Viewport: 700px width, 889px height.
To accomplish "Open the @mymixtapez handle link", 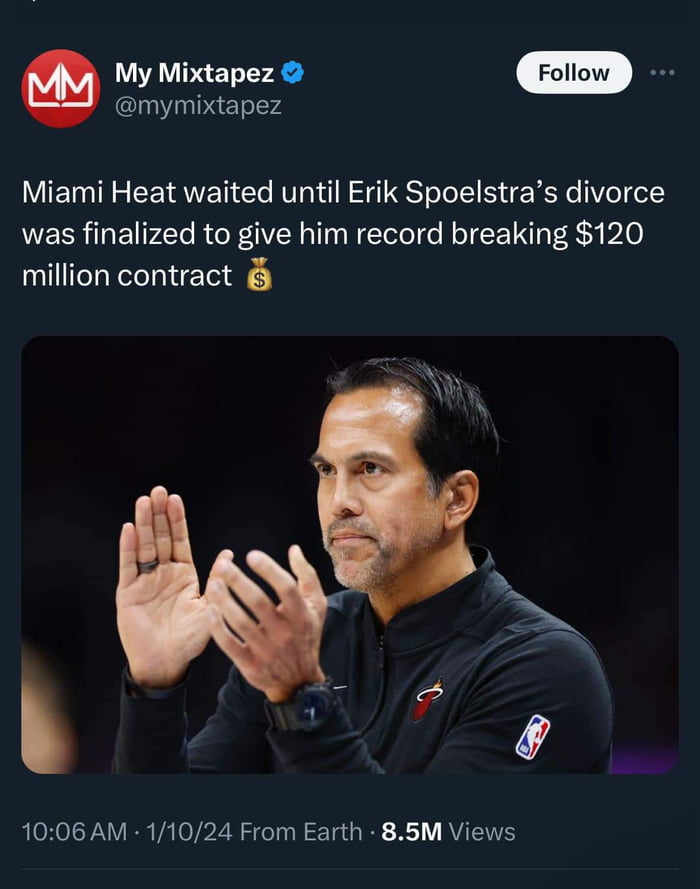I will (x=198, y=104).
